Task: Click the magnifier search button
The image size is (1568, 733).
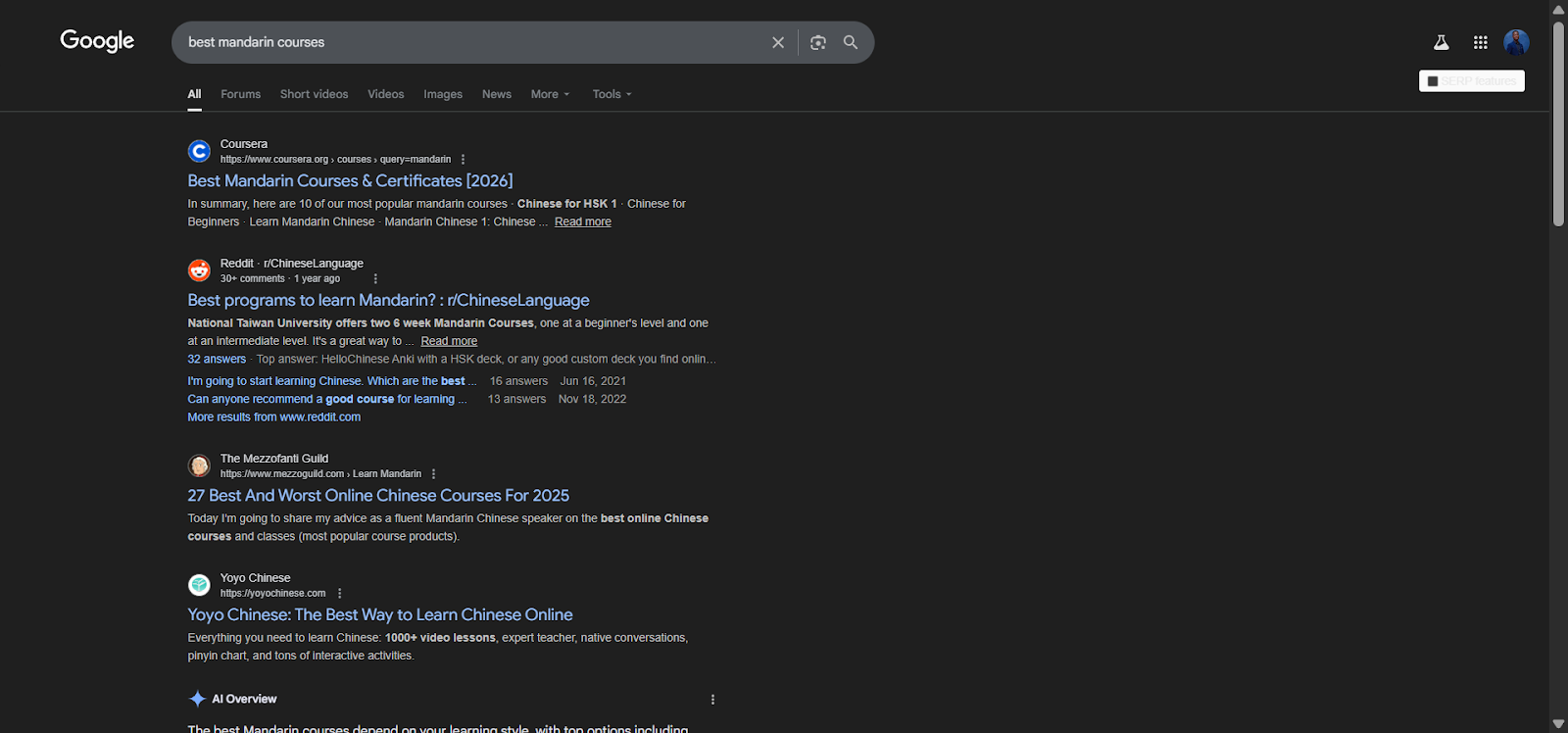Action: [x=851, y=42]
